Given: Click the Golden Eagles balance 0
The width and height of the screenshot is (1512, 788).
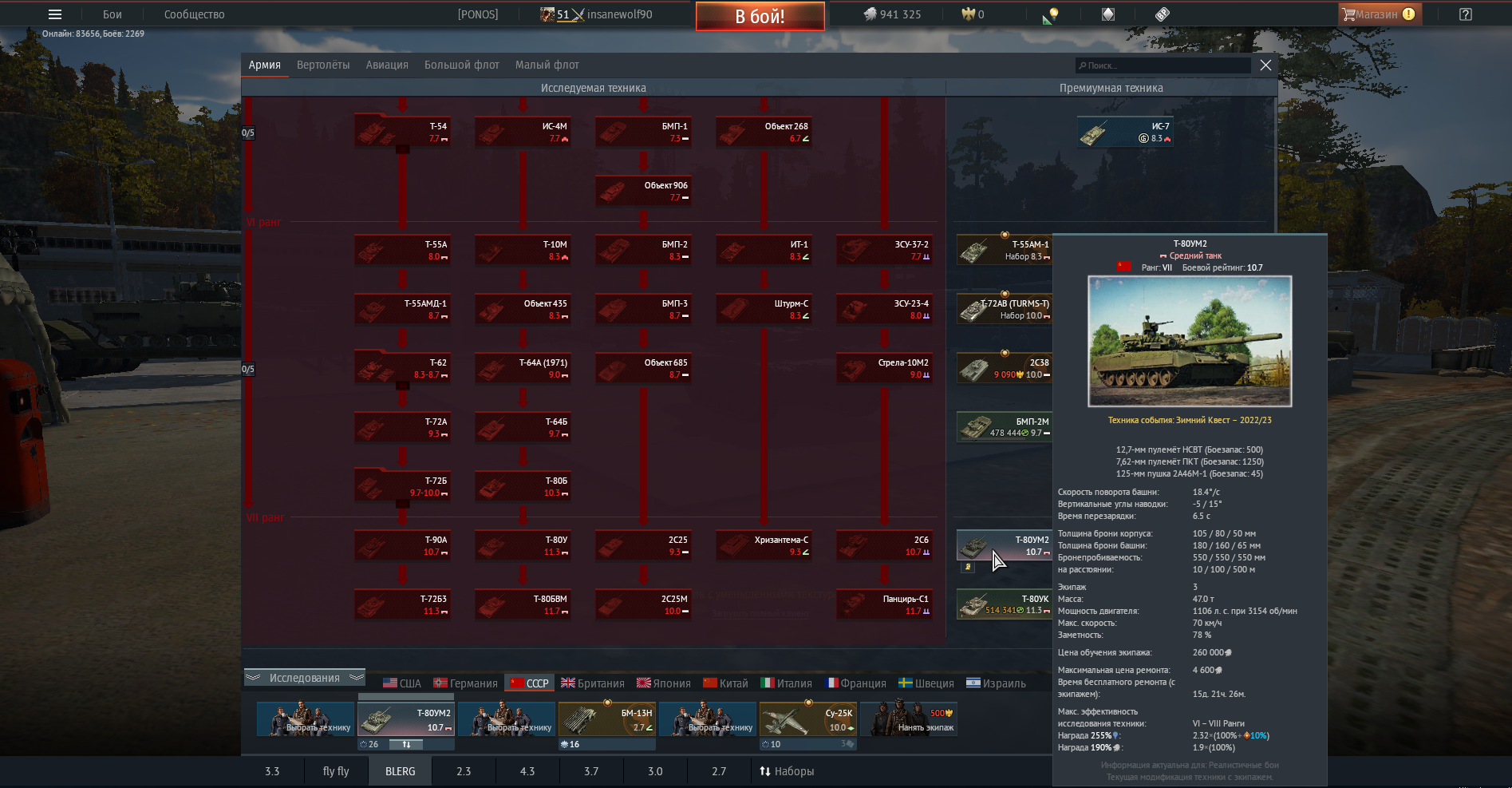Looking at the screenshot, I should 973,14.
